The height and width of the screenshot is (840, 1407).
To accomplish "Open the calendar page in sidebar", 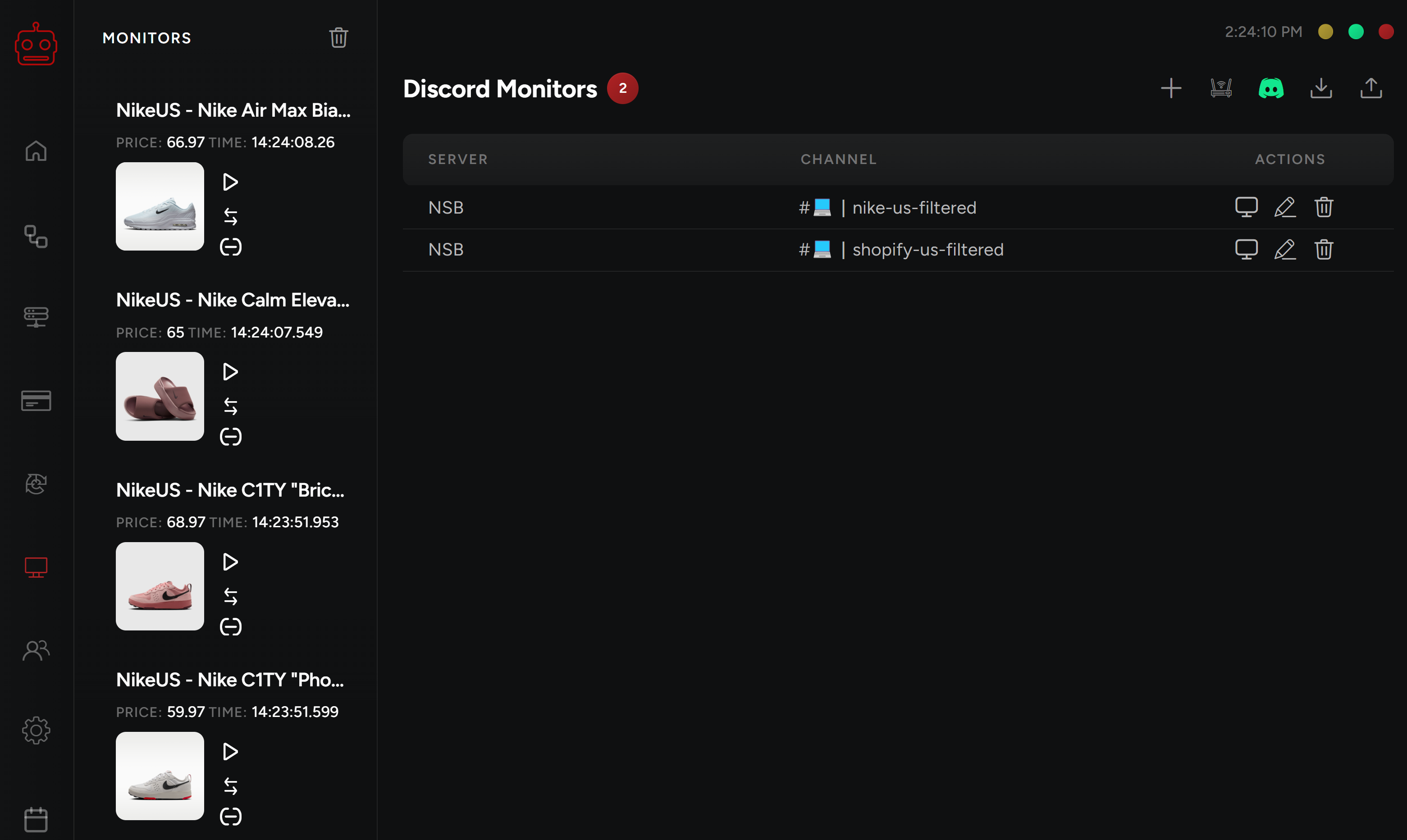I will 36,819.
